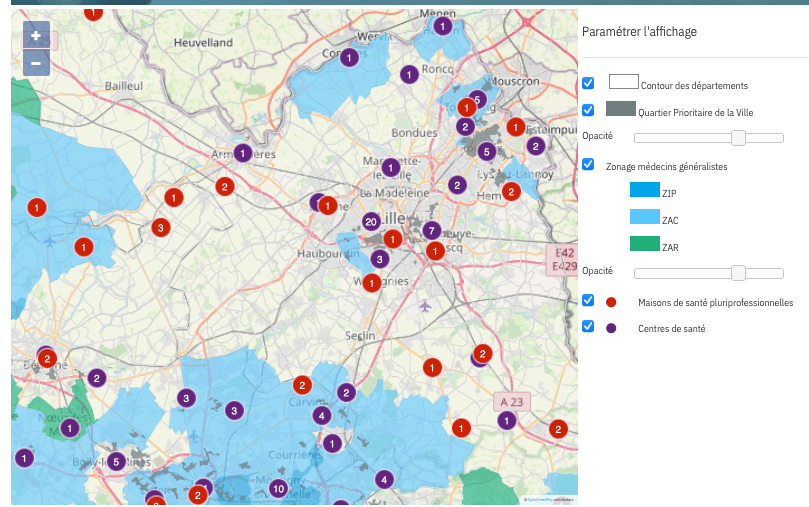This screenshot has width=809, height=507.
Task: Zoom in on the map
Action: (x=35, y=36)
